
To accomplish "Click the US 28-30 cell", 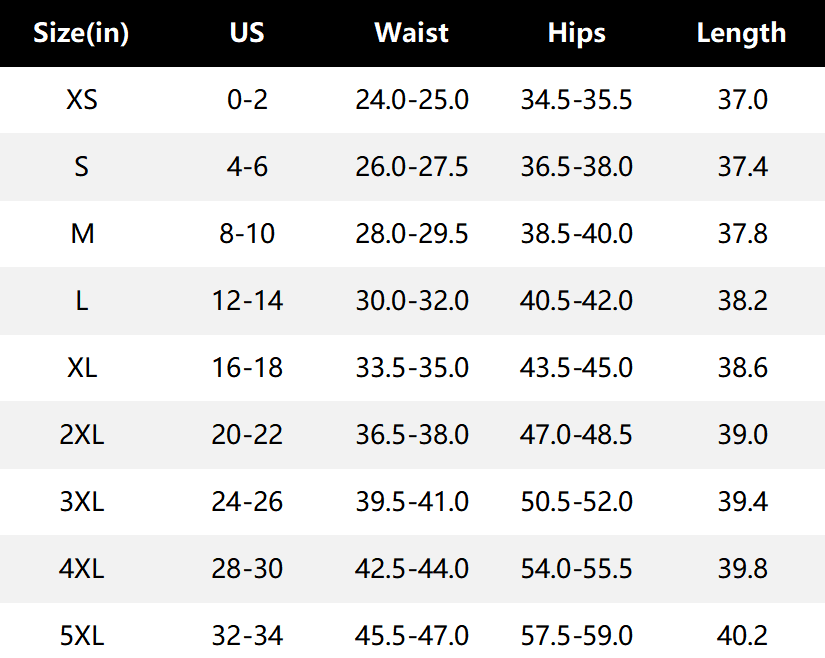I will pos(247,569).
